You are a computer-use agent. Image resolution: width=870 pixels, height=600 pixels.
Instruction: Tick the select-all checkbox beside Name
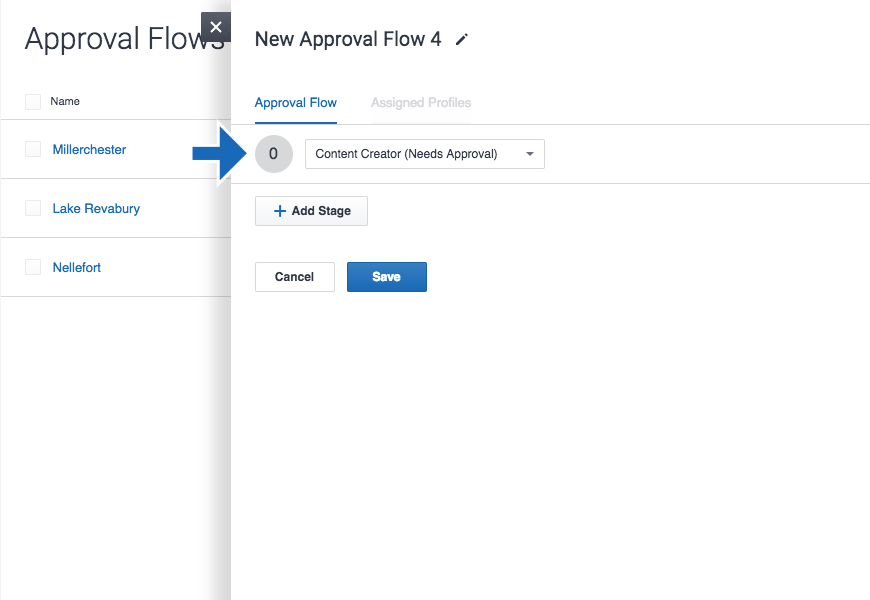pyautogui.click(x=33, y=101)
